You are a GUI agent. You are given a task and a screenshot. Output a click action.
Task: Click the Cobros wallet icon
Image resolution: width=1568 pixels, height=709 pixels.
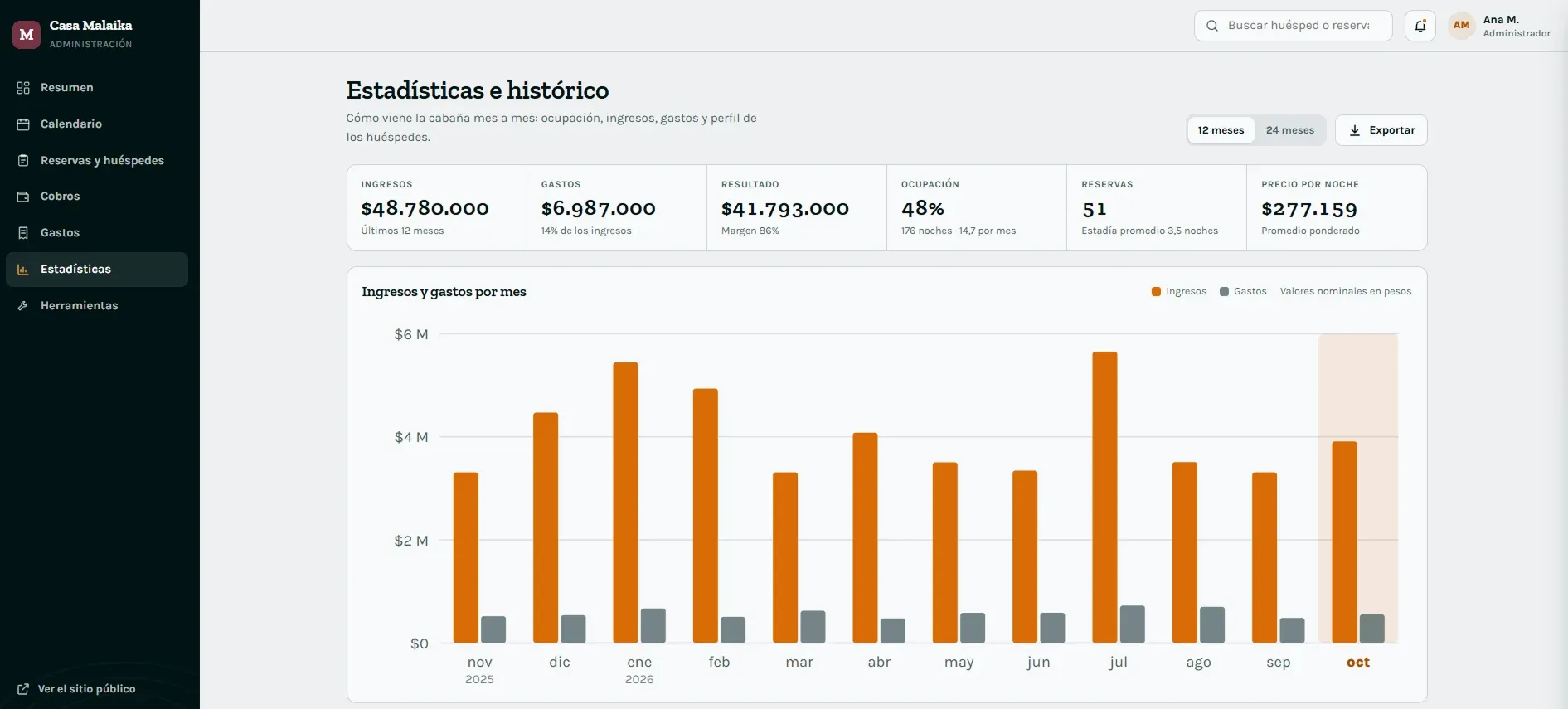pyautogui.click(x=23, y=197)
